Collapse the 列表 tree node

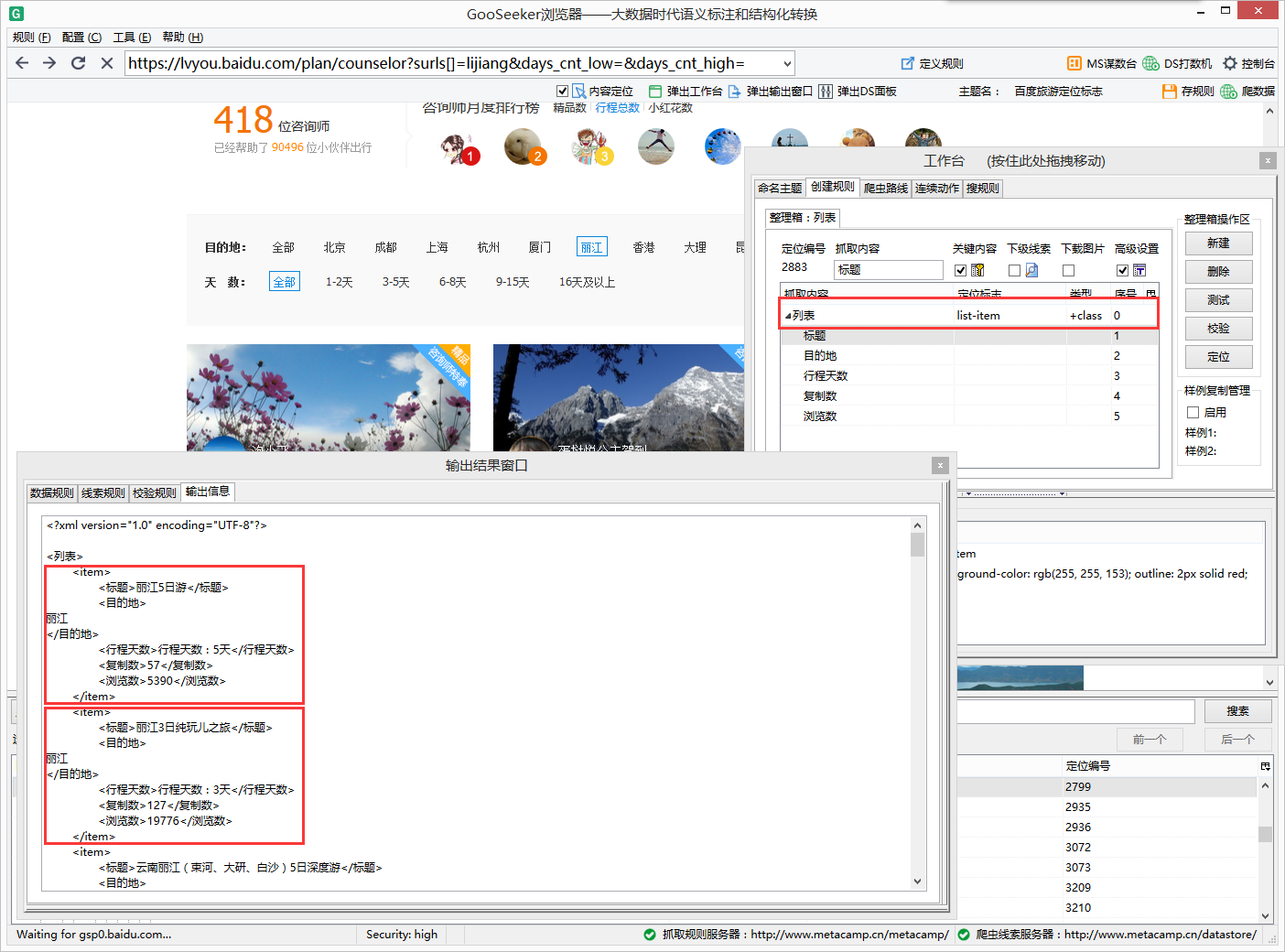(x=788, y=316)
